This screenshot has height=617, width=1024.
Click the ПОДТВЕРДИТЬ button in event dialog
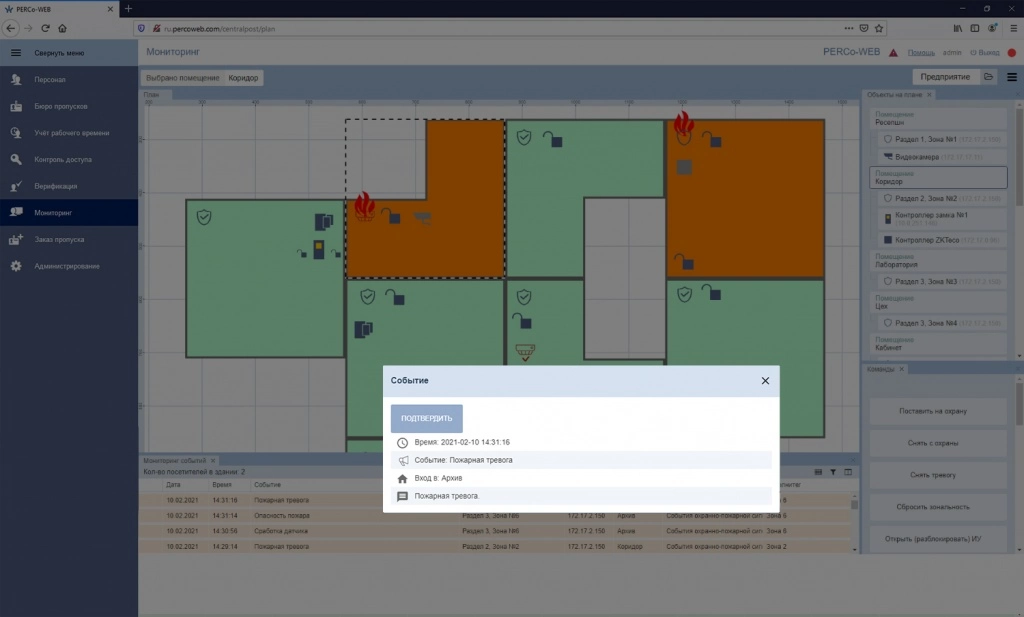(x=426, y=419)
